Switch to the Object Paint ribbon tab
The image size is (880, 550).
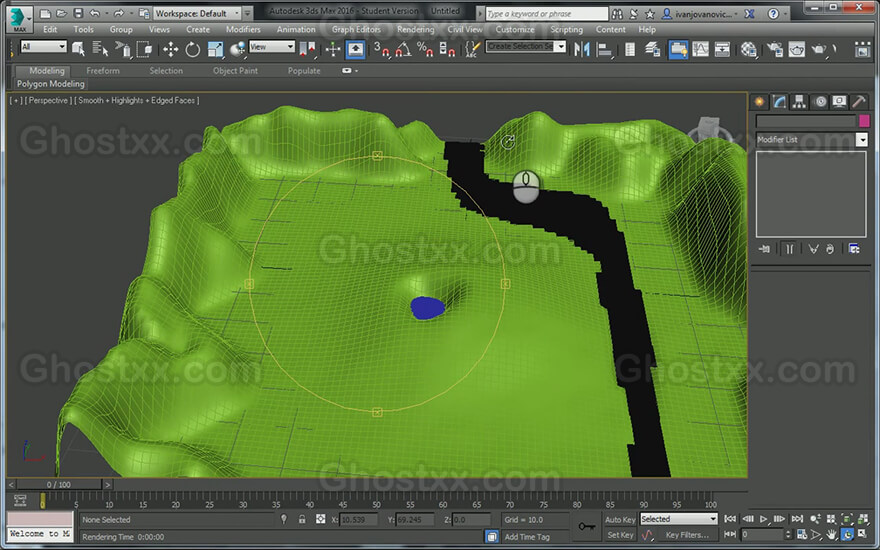click(235, 71)
